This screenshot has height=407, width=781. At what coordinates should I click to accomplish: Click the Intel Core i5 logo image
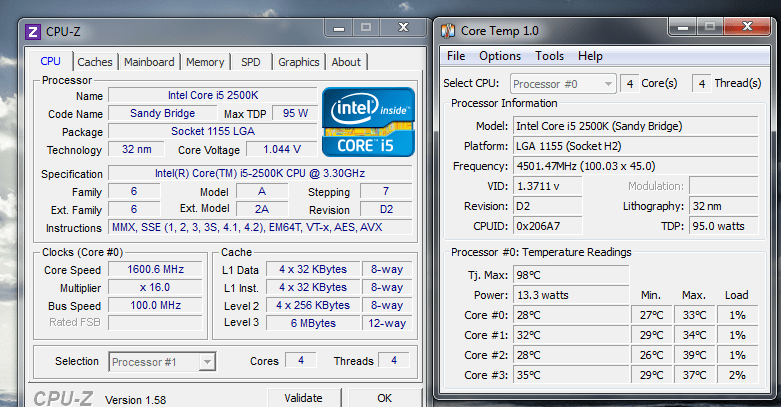tap(368, 122)
